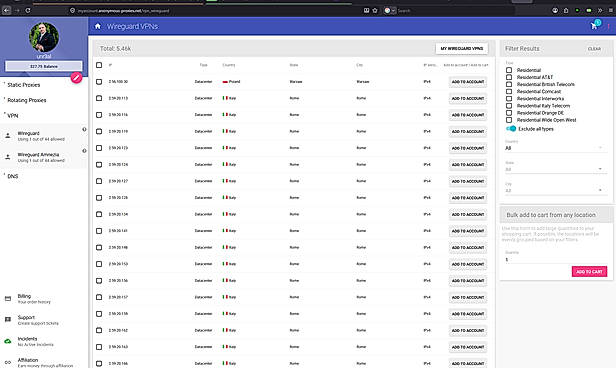Image resolution: width=616 pixels, height=368 pixels.
Task: Click the site security shield in address bar
Action: [x=72, y=11]
